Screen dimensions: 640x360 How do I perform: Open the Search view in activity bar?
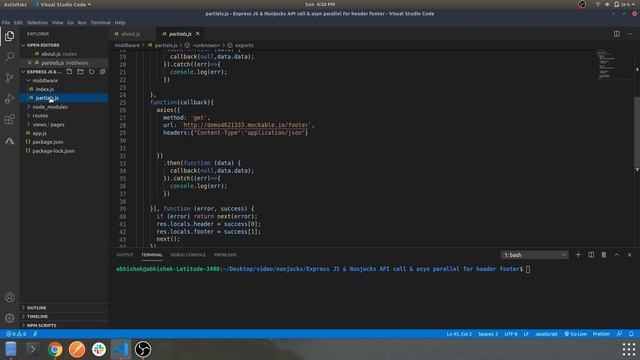9,56
